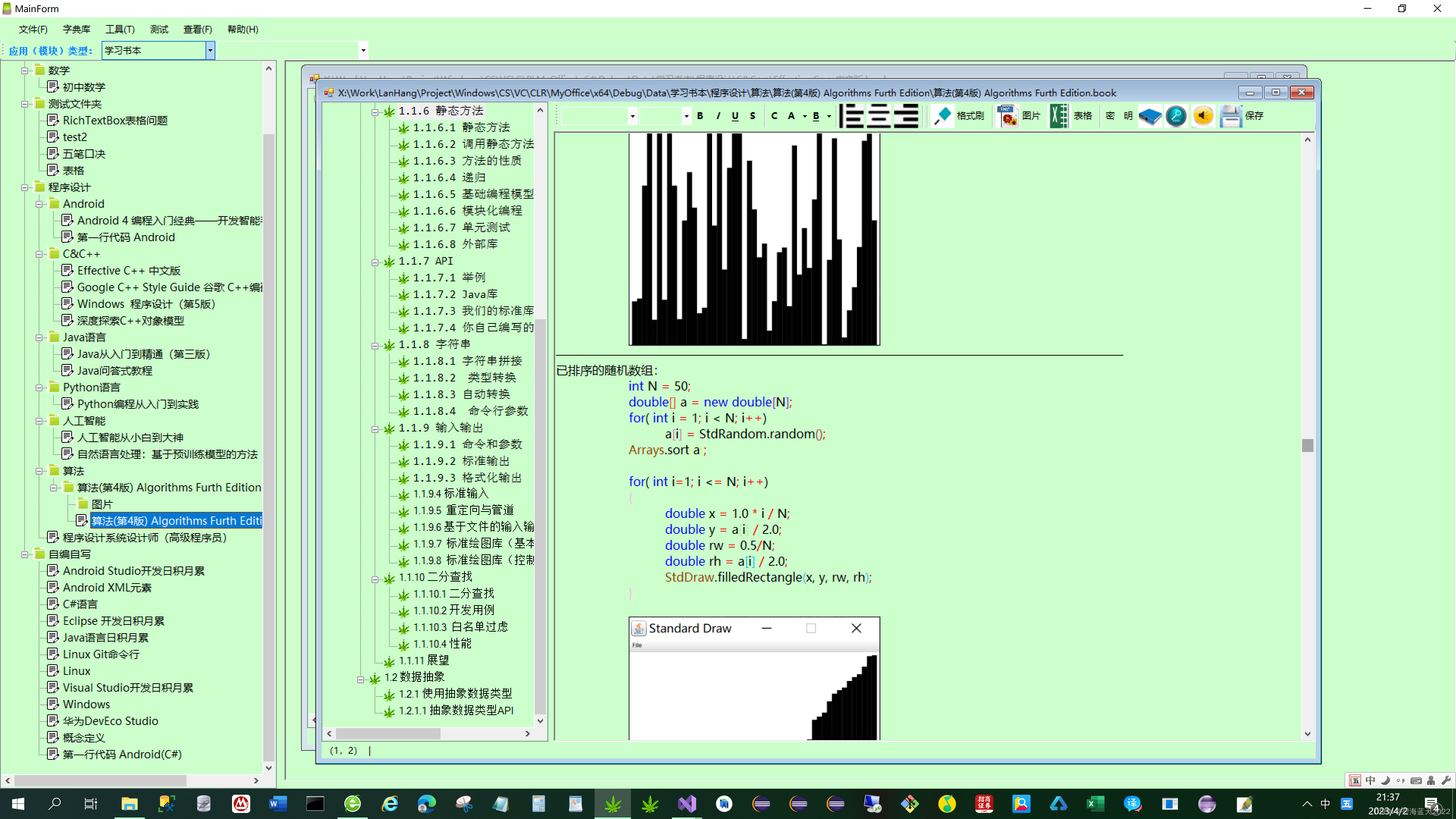Click the 明 button in toolbar
The width and height of the screenshot is (1456, 819).
[x=1128, y=116]
